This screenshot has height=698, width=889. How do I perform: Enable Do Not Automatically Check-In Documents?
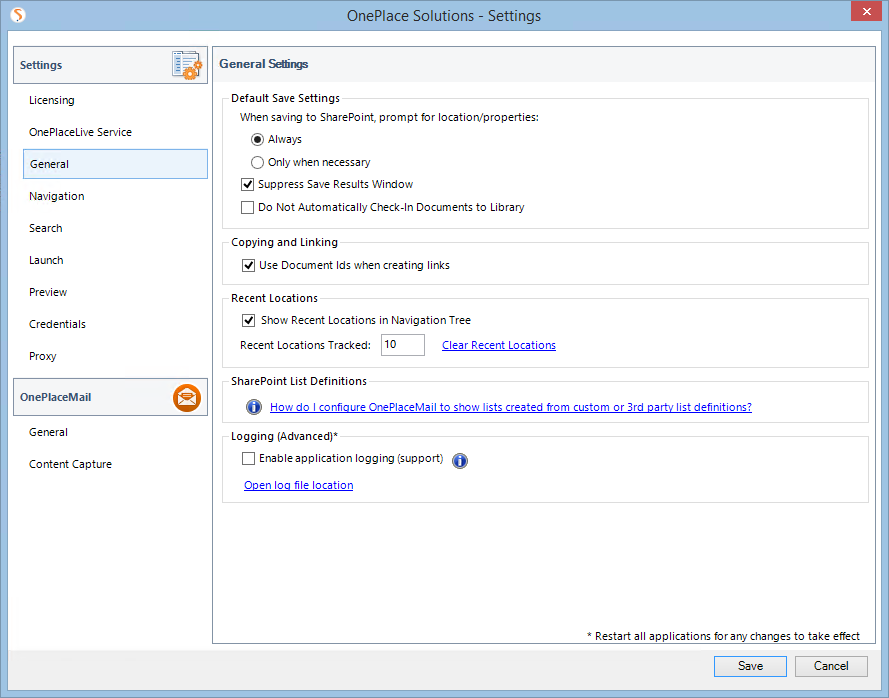(x=247, y=208)
